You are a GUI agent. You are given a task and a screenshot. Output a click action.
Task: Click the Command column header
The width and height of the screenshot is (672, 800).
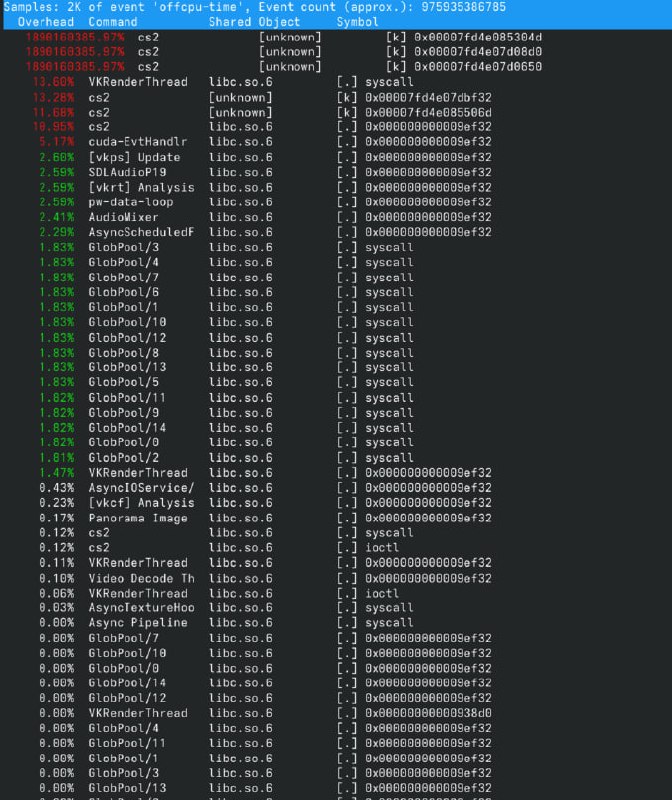click(113, 22)
